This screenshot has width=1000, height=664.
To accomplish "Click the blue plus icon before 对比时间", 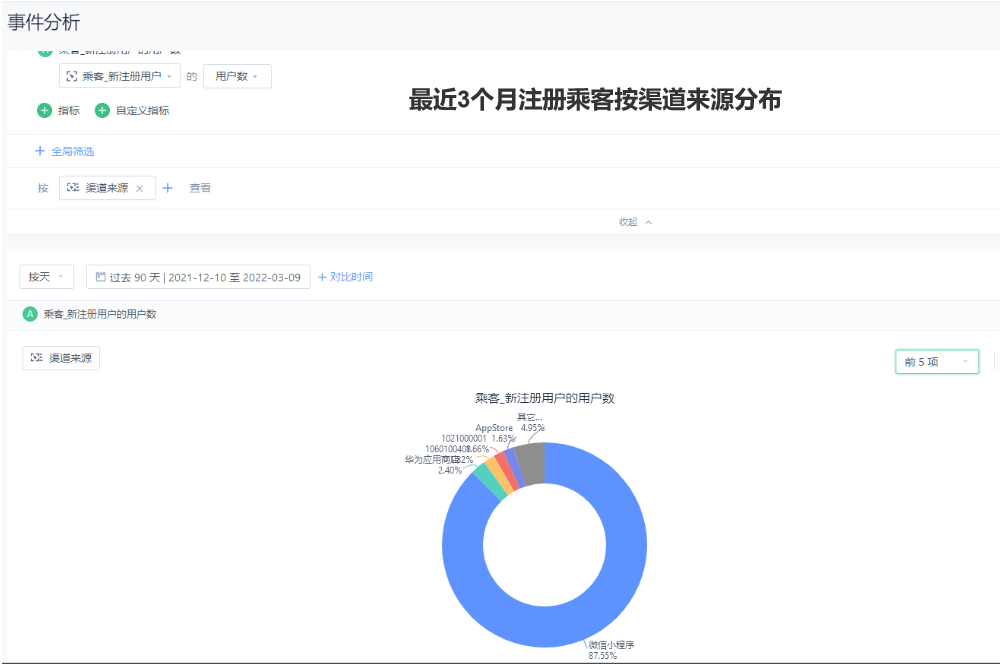I will click(322, 277).
